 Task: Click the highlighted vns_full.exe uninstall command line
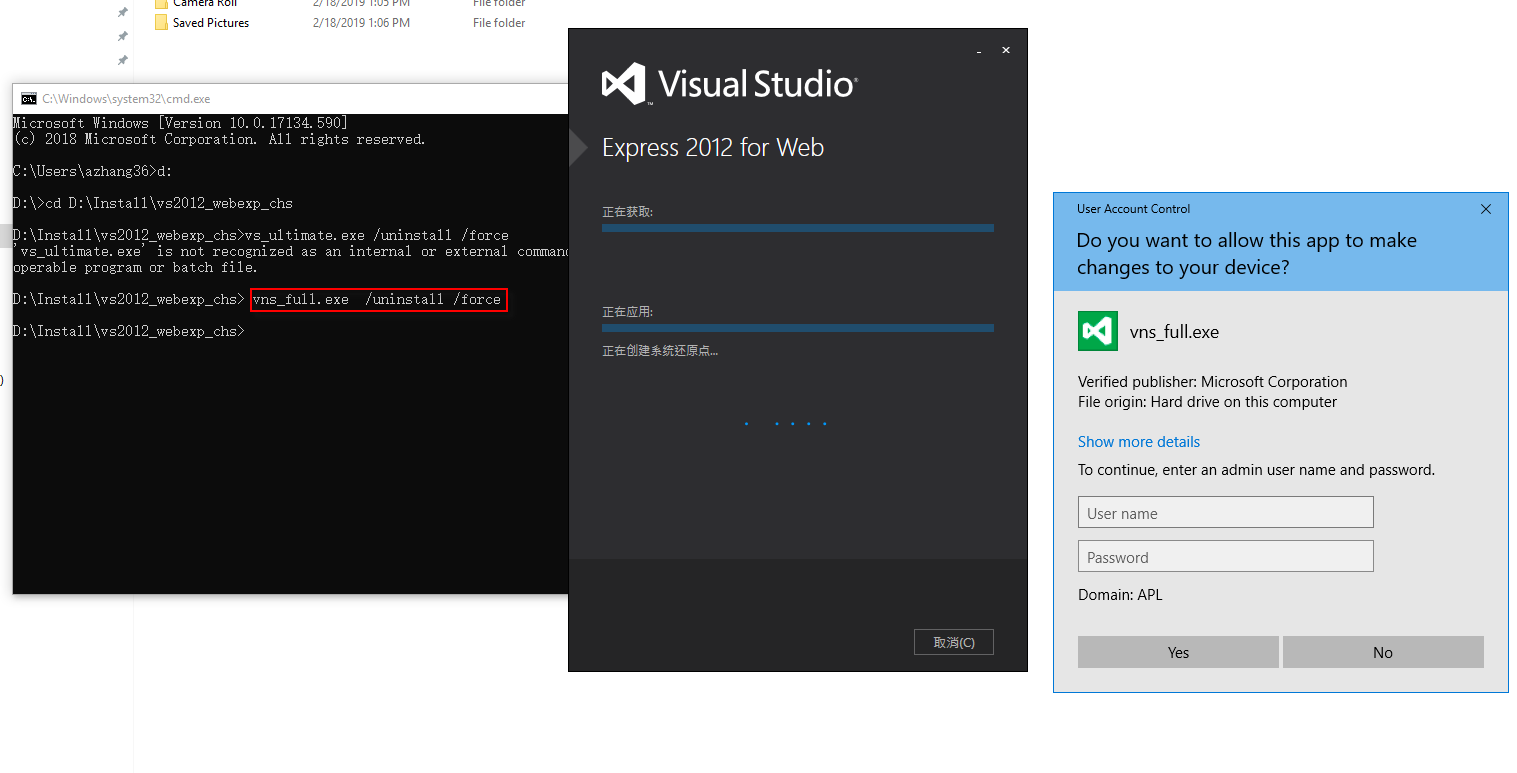pyautogui.click(x=379, y=299)
